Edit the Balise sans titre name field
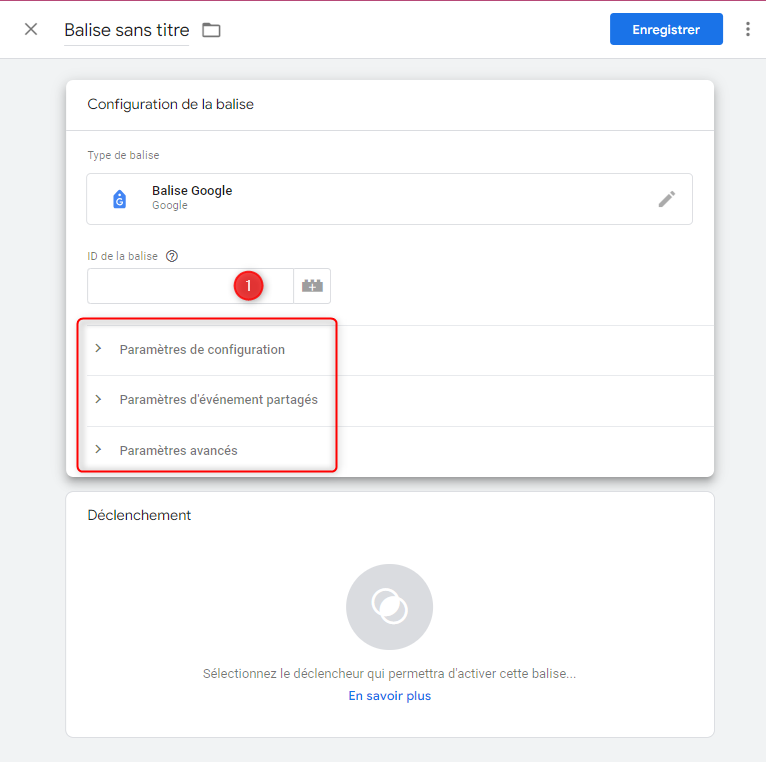The image size is (766, 762). point(127,30)
